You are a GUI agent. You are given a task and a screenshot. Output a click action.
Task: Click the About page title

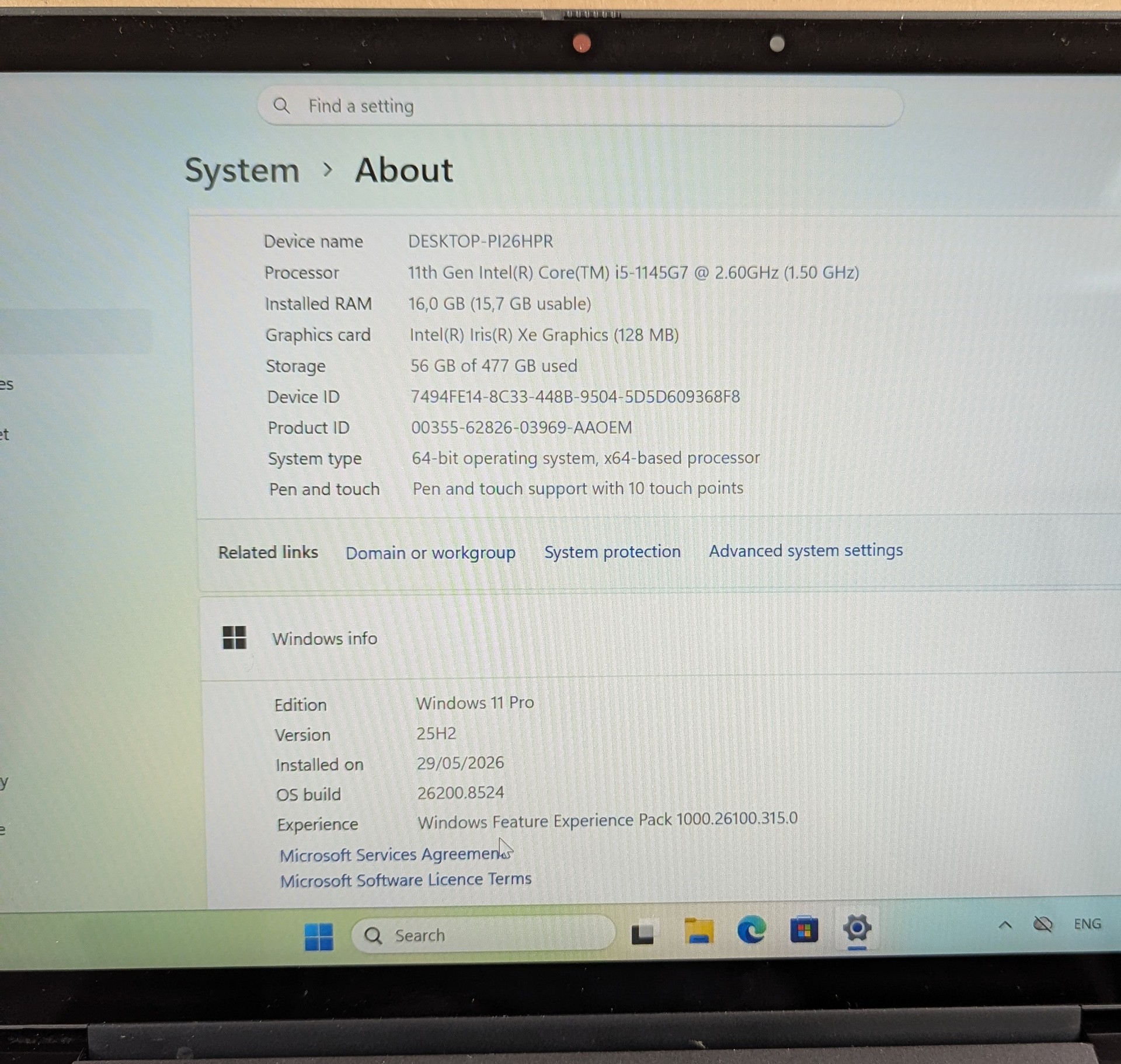(404, 170)
